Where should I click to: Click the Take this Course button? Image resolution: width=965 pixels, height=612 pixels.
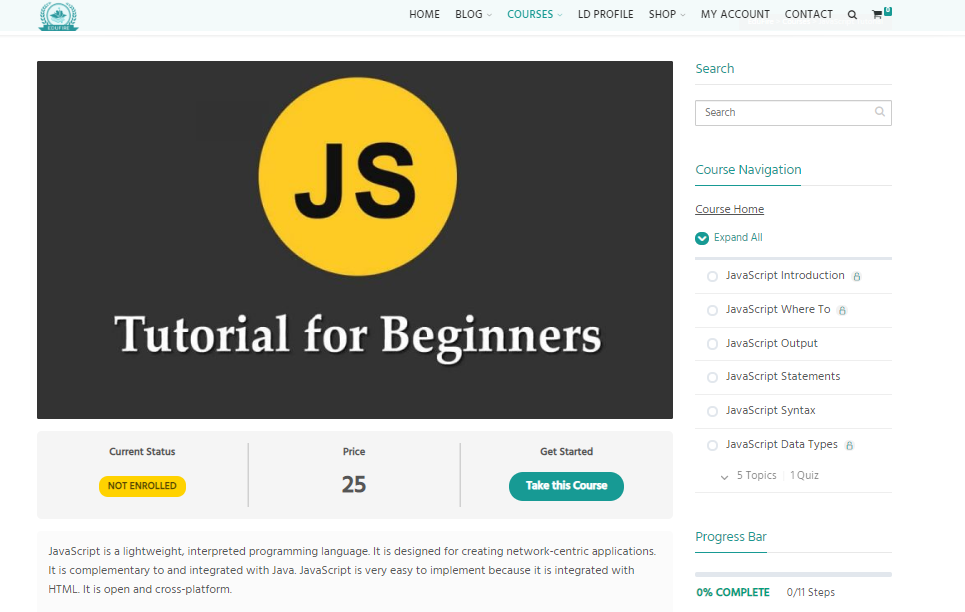click(x=566, y=486)
